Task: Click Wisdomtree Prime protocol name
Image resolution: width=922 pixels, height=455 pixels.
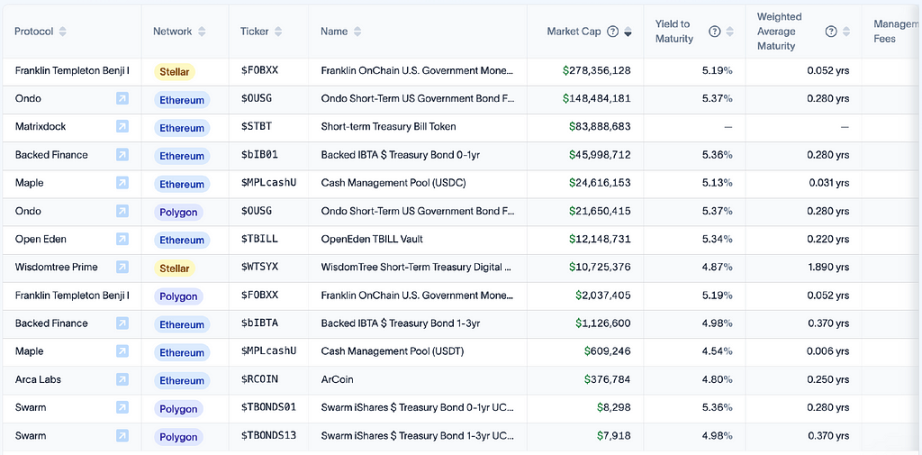Action: point(56,267)
